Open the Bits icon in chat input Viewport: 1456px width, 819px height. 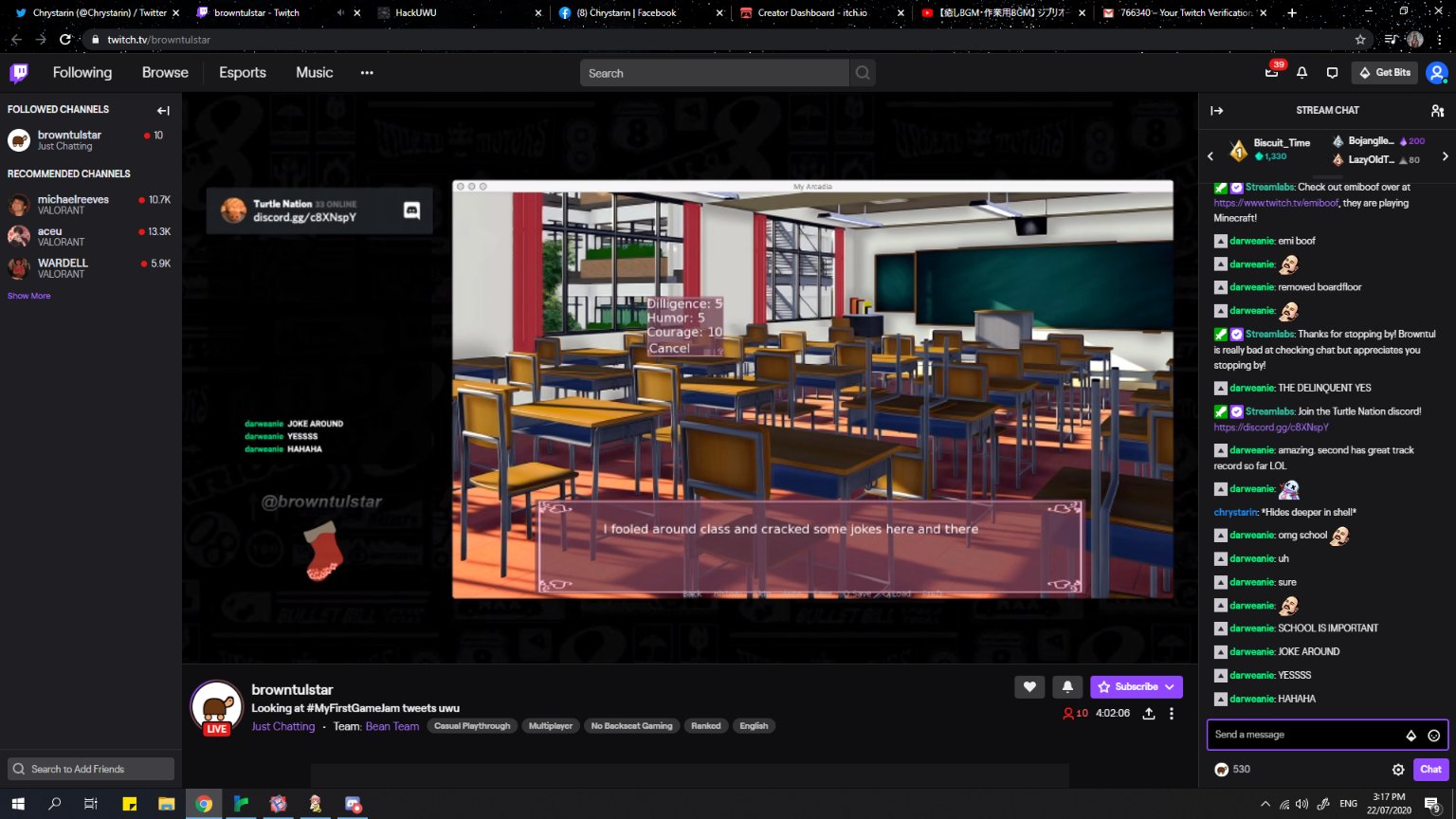coord(1411,736)
